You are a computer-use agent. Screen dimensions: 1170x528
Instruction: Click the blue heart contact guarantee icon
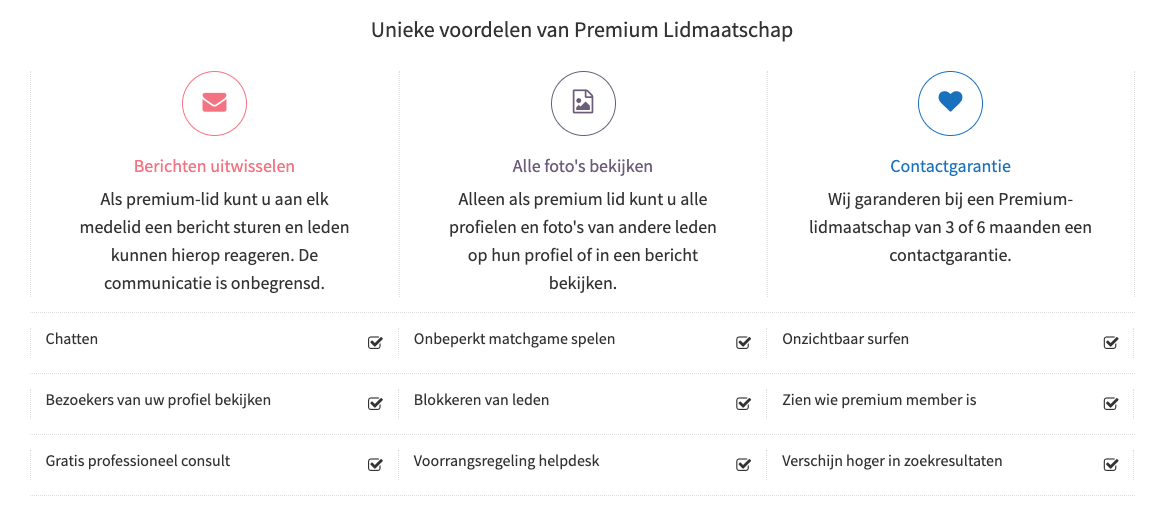(950, 102)
